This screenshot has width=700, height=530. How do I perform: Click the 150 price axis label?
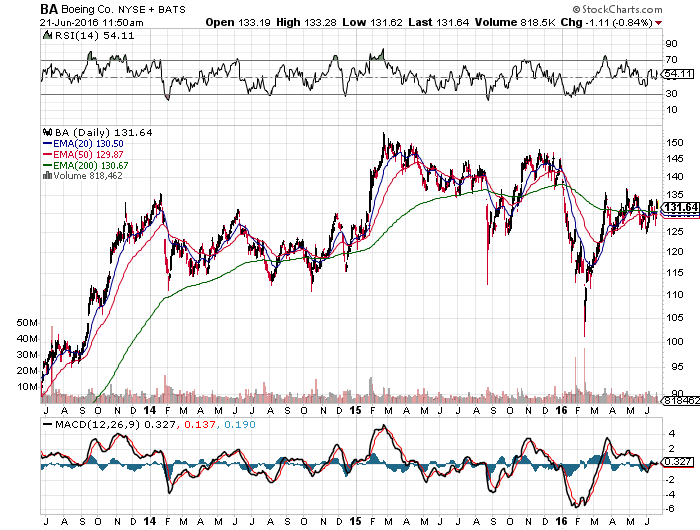coord(675,142)
